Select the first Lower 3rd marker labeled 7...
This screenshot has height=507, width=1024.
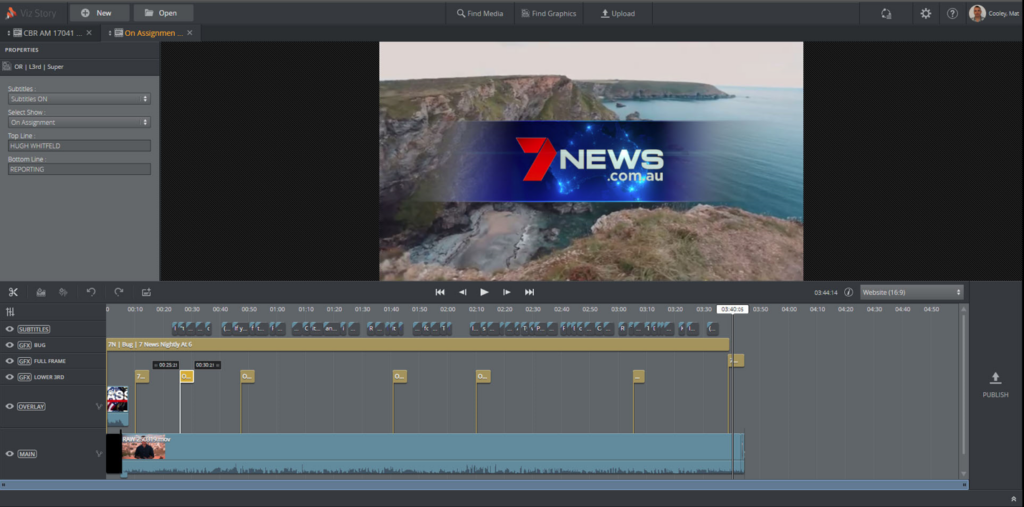142,376
